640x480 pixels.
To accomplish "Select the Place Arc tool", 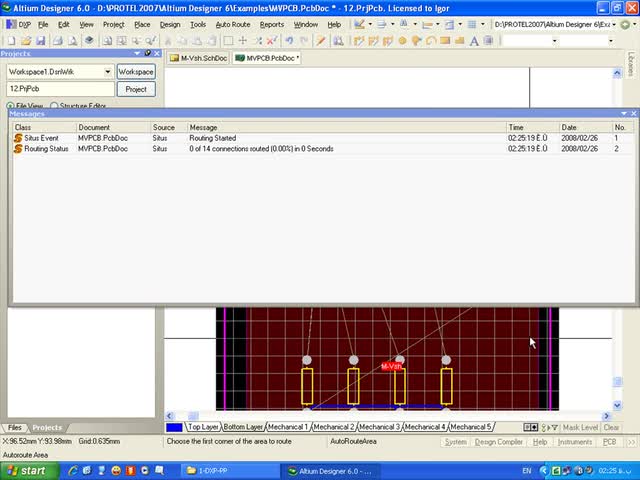I will 431,40.
